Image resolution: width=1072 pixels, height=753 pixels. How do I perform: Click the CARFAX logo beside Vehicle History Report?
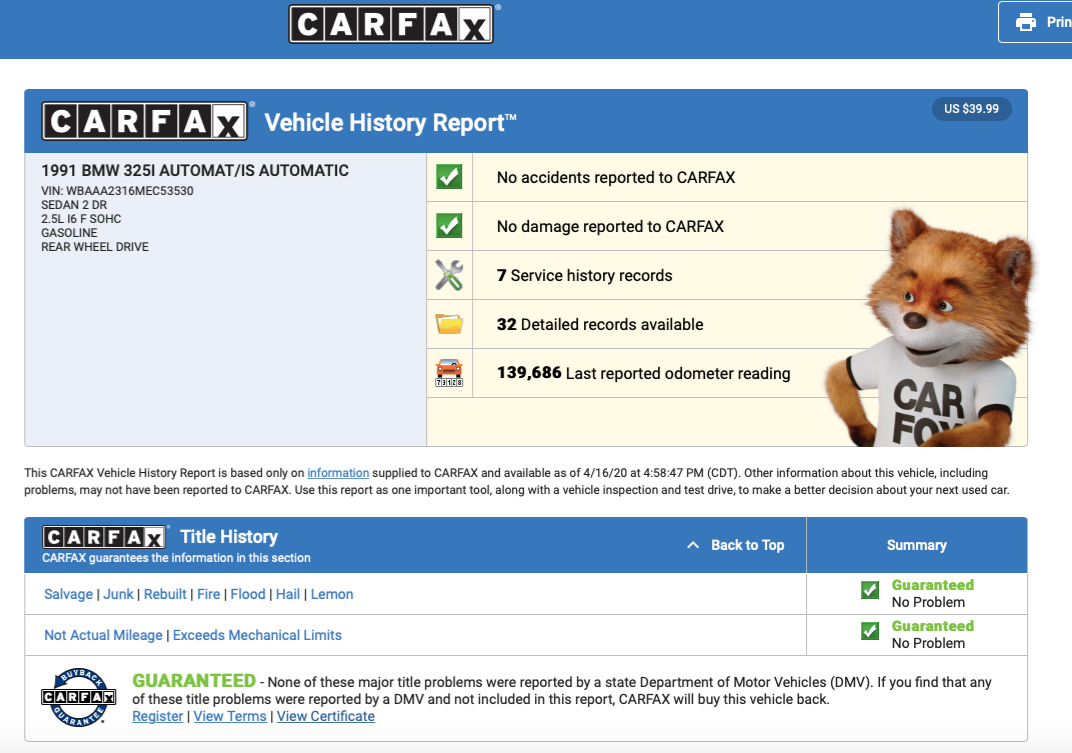click(x=144, y=121)
